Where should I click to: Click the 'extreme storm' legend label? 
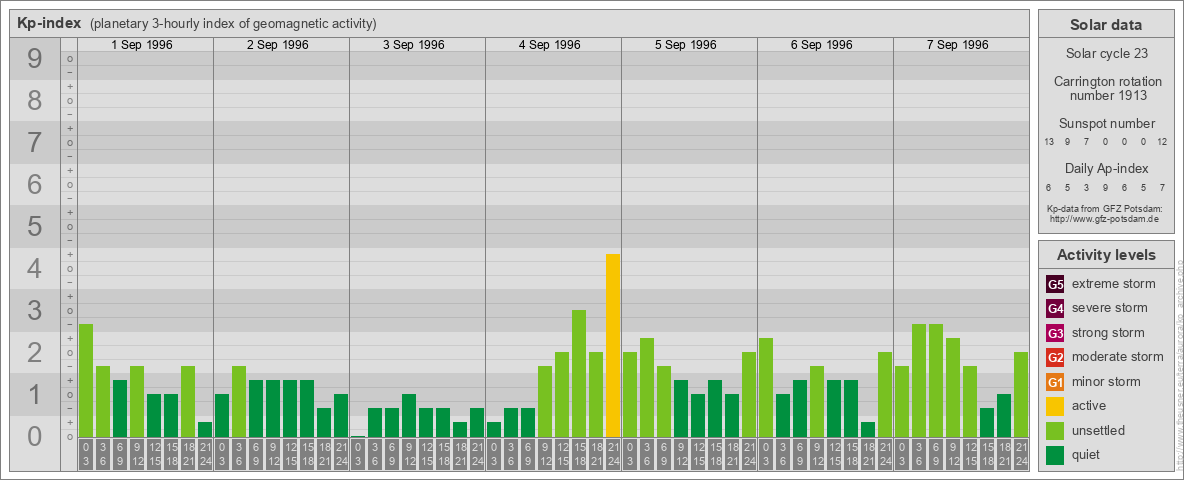(x=1114, y=284)
